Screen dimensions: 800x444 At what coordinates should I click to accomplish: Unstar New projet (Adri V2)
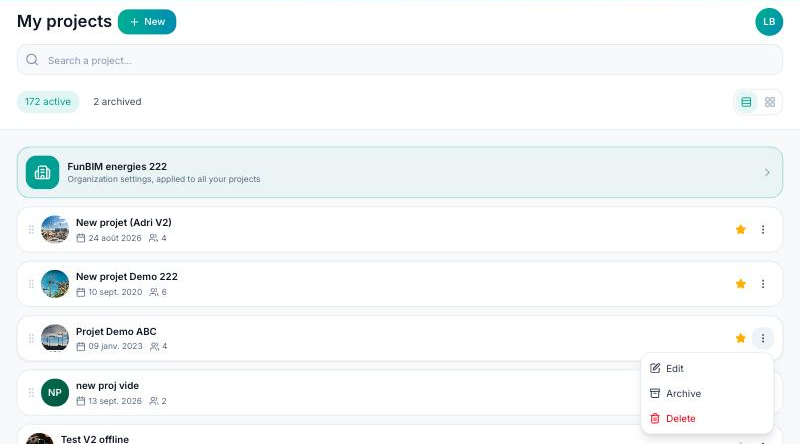pos(741,230)
